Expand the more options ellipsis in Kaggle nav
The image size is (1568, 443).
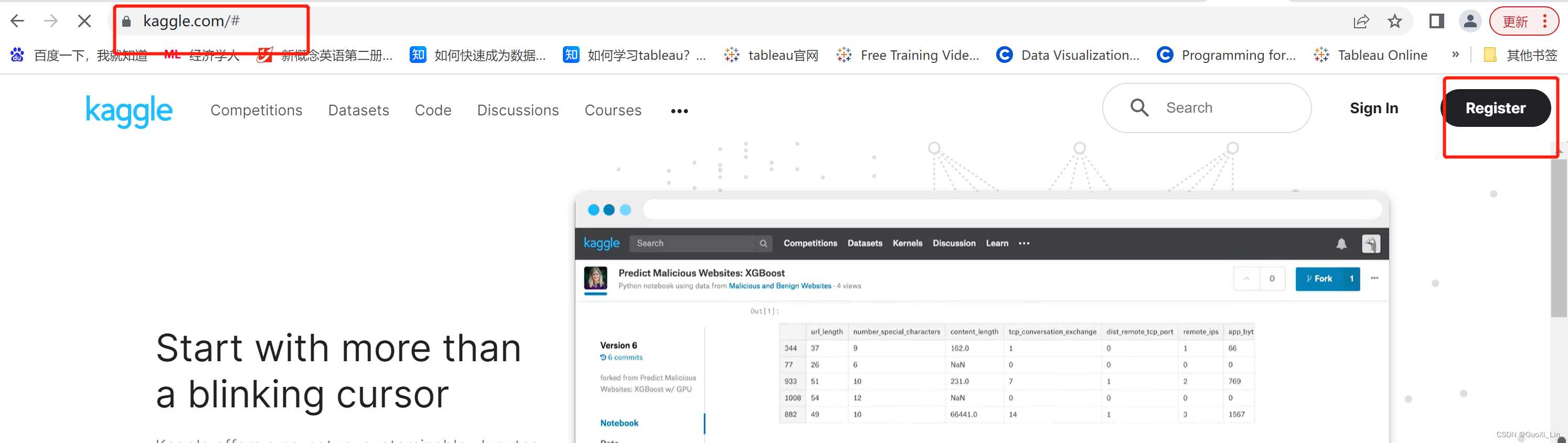tap(679, 111)
